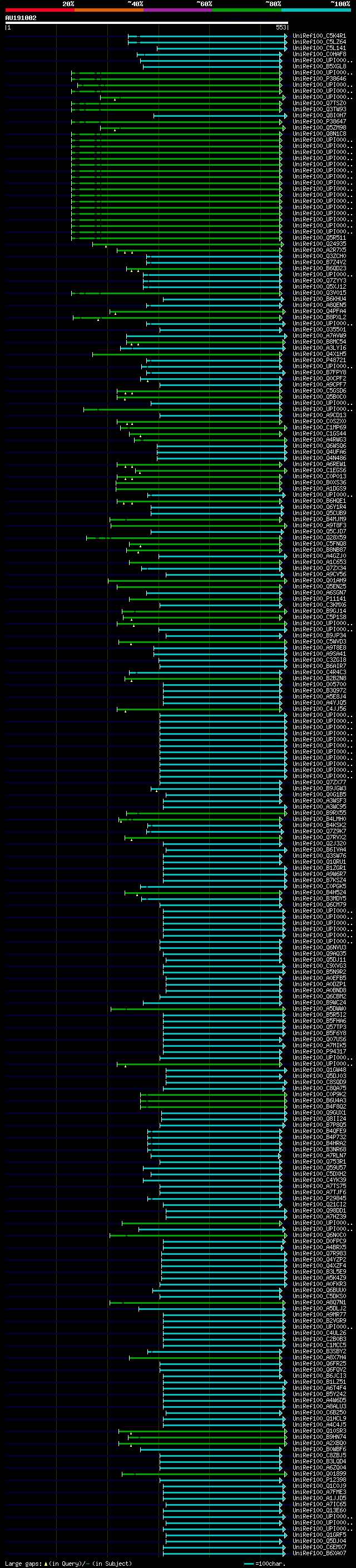This screenshot has width=356, height=1568.
Task: Click the UniRef100_B6KHU4 entry
Action: [x=319, y=299]
